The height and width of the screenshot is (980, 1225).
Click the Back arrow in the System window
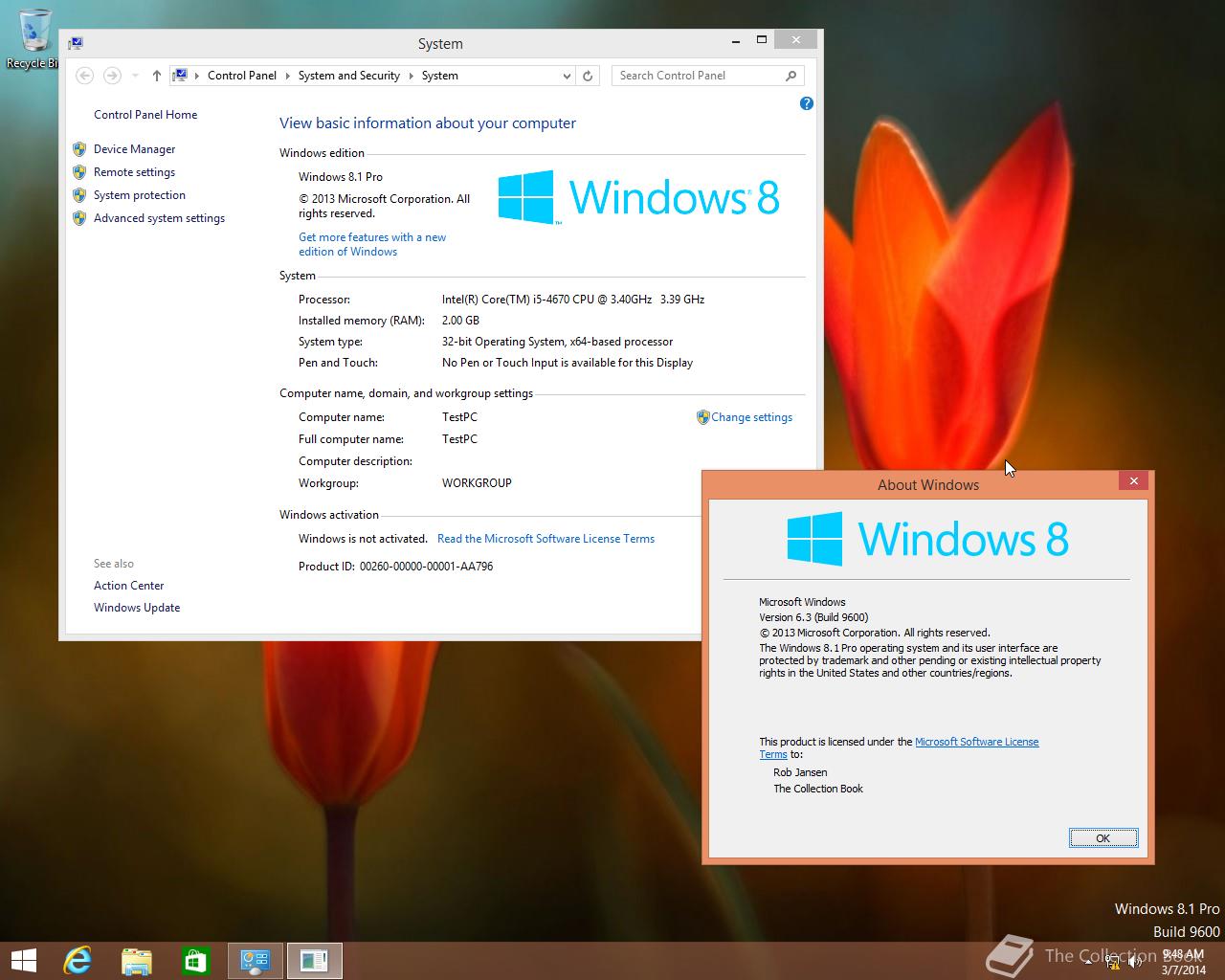84,76
